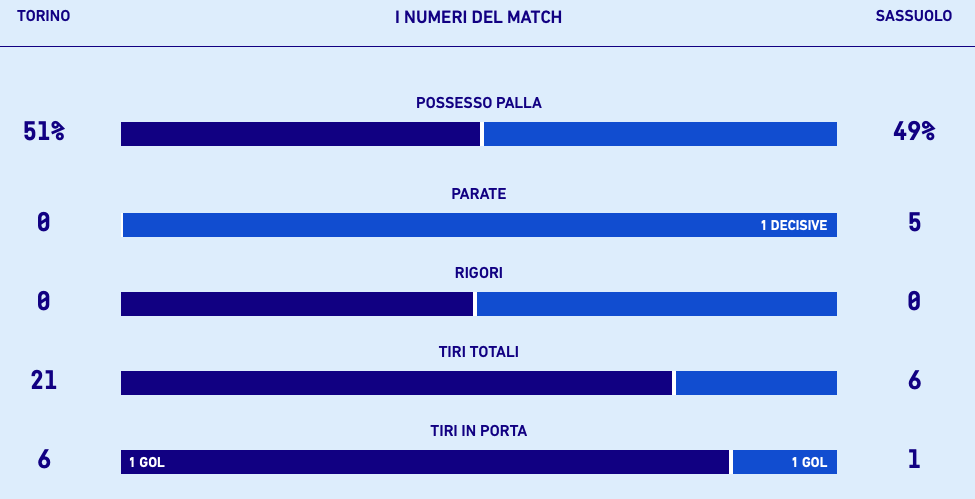Select the I NUMERI DEL MATCH title

[x=478, y=17]
